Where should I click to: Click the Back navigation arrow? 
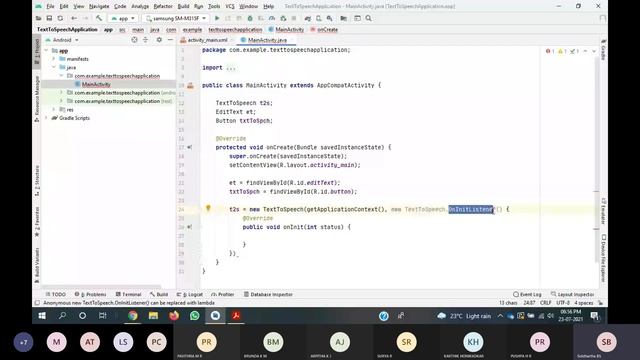[74, 18]
